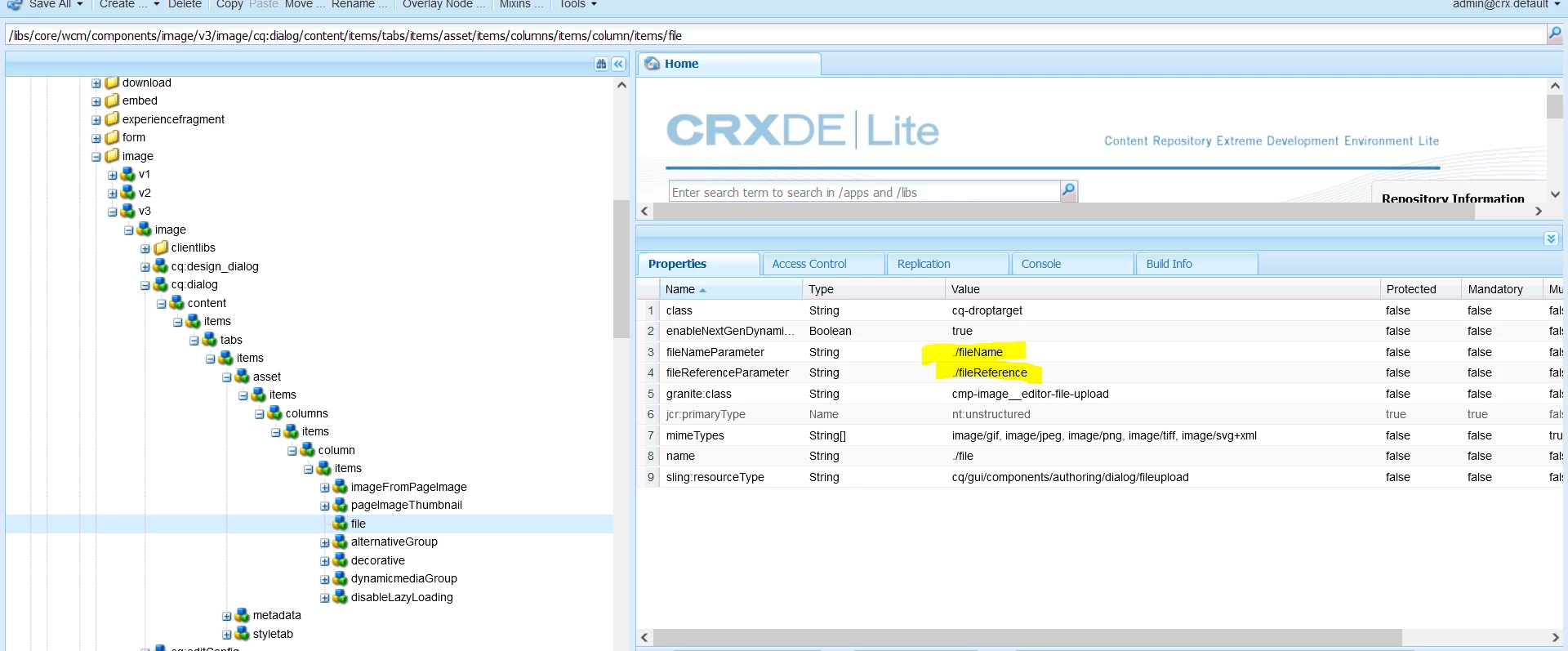This screenshot has width=1568, height=651.
Task: Click the dynamicmediaGroup node icon
Action: tap(341, 578)
